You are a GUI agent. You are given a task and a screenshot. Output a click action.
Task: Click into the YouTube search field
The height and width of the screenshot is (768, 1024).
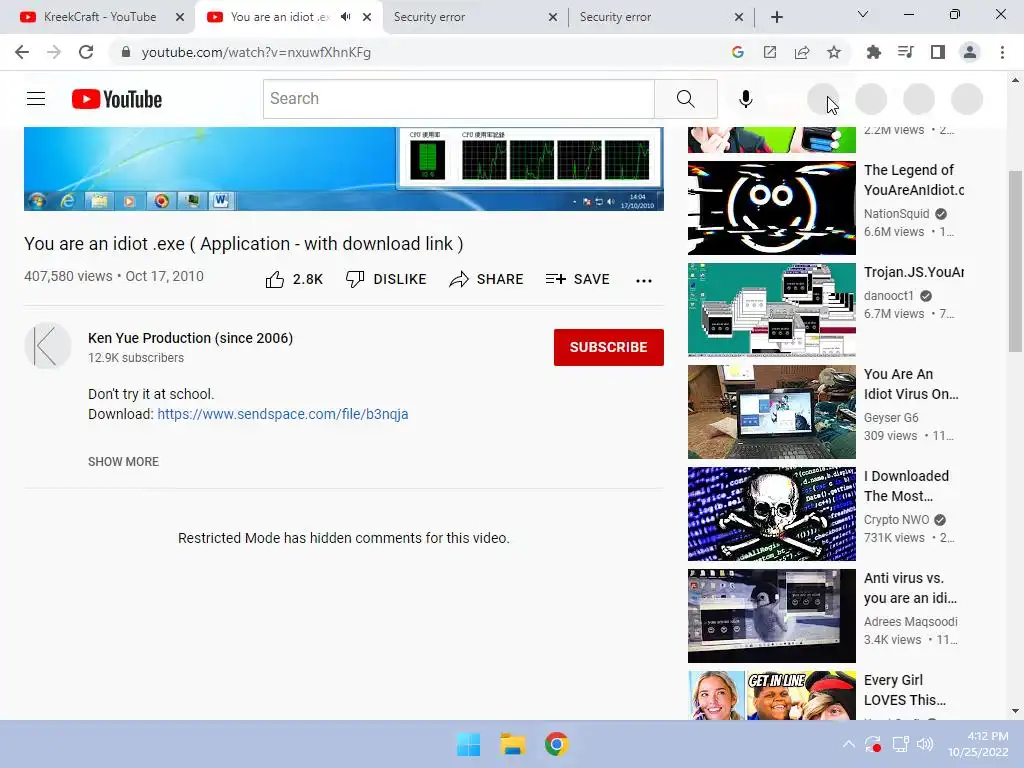459,99
